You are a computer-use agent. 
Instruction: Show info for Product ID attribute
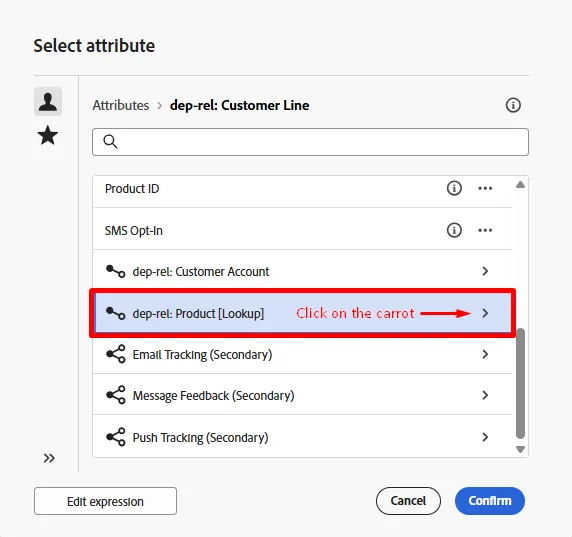pos(454,188)
